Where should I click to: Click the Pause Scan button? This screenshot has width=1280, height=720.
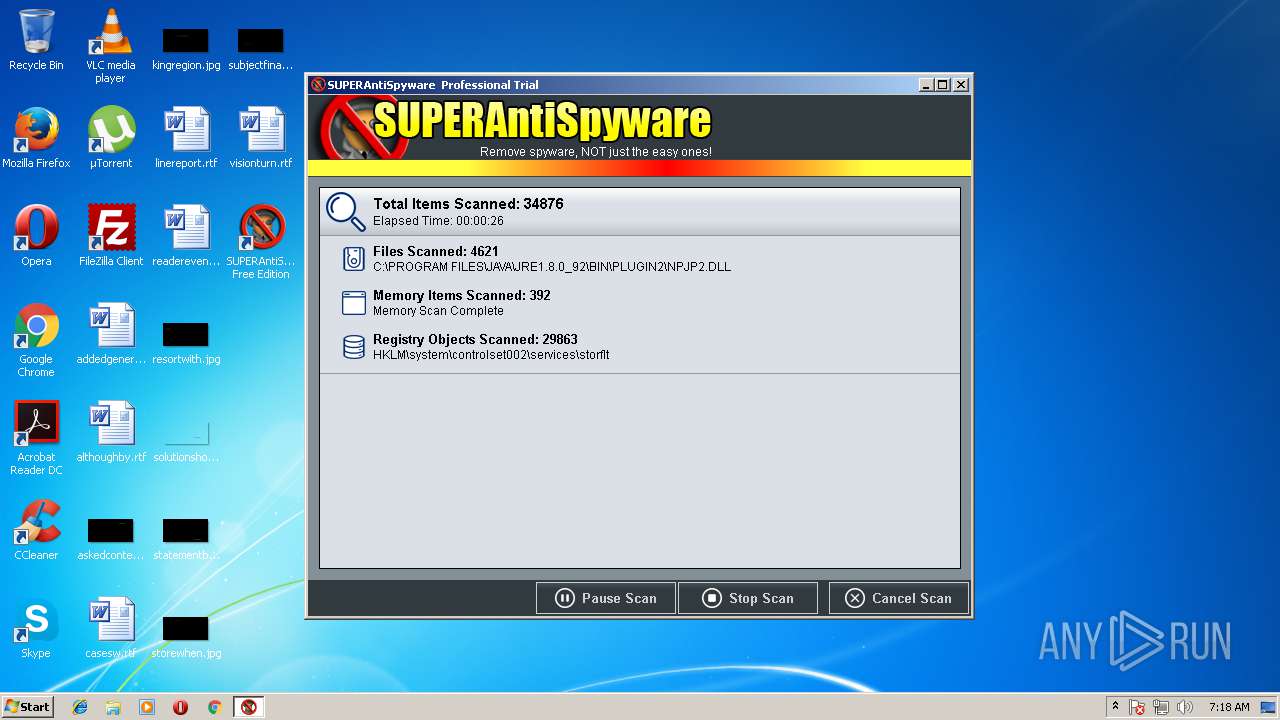606,598
